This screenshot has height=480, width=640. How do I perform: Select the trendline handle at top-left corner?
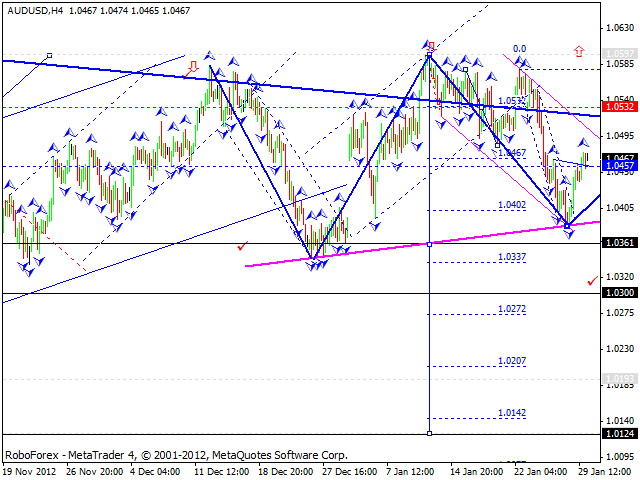[x=49, y=56]
